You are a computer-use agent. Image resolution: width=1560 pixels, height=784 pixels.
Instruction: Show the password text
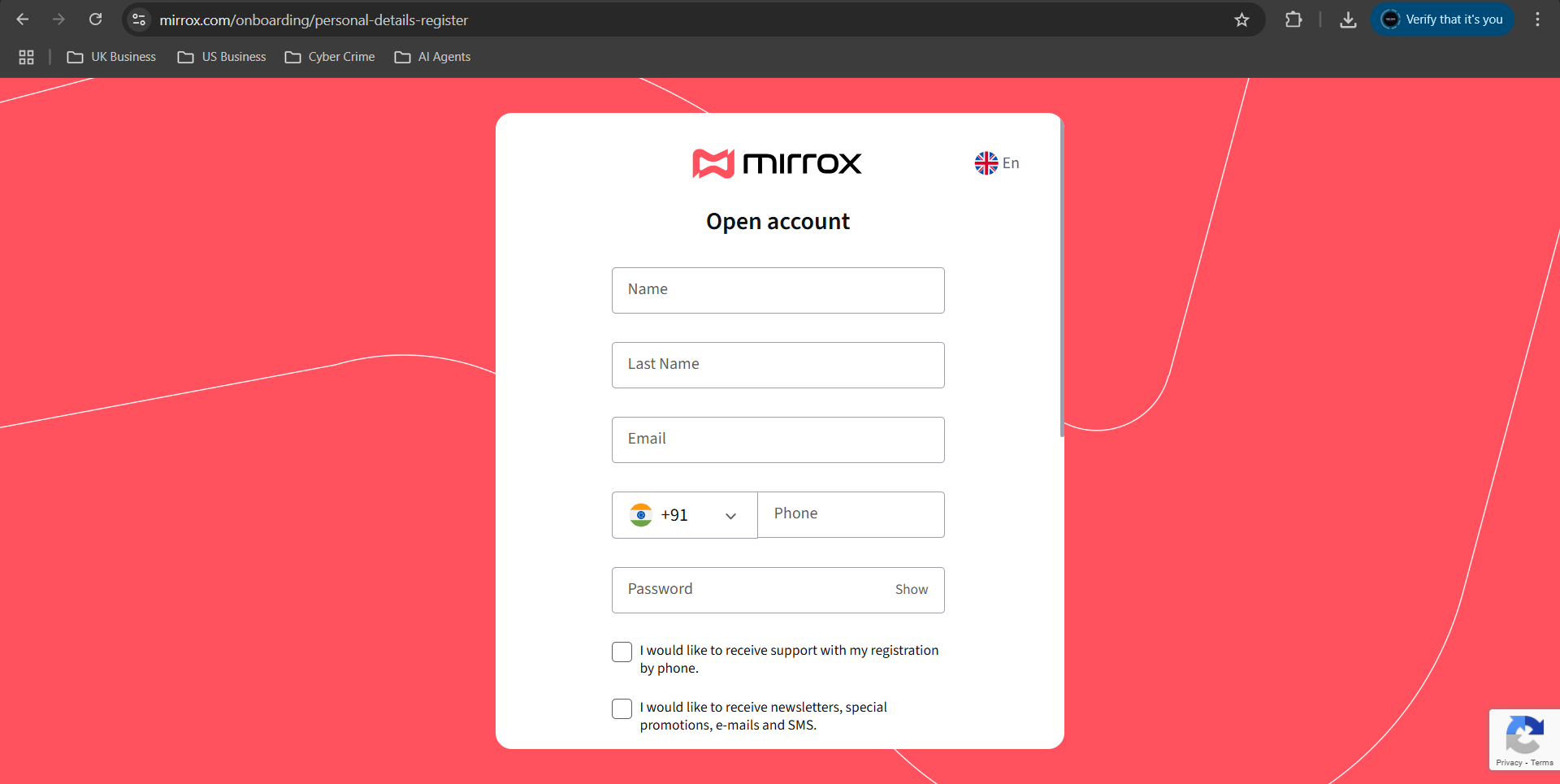tap(911, 589)
